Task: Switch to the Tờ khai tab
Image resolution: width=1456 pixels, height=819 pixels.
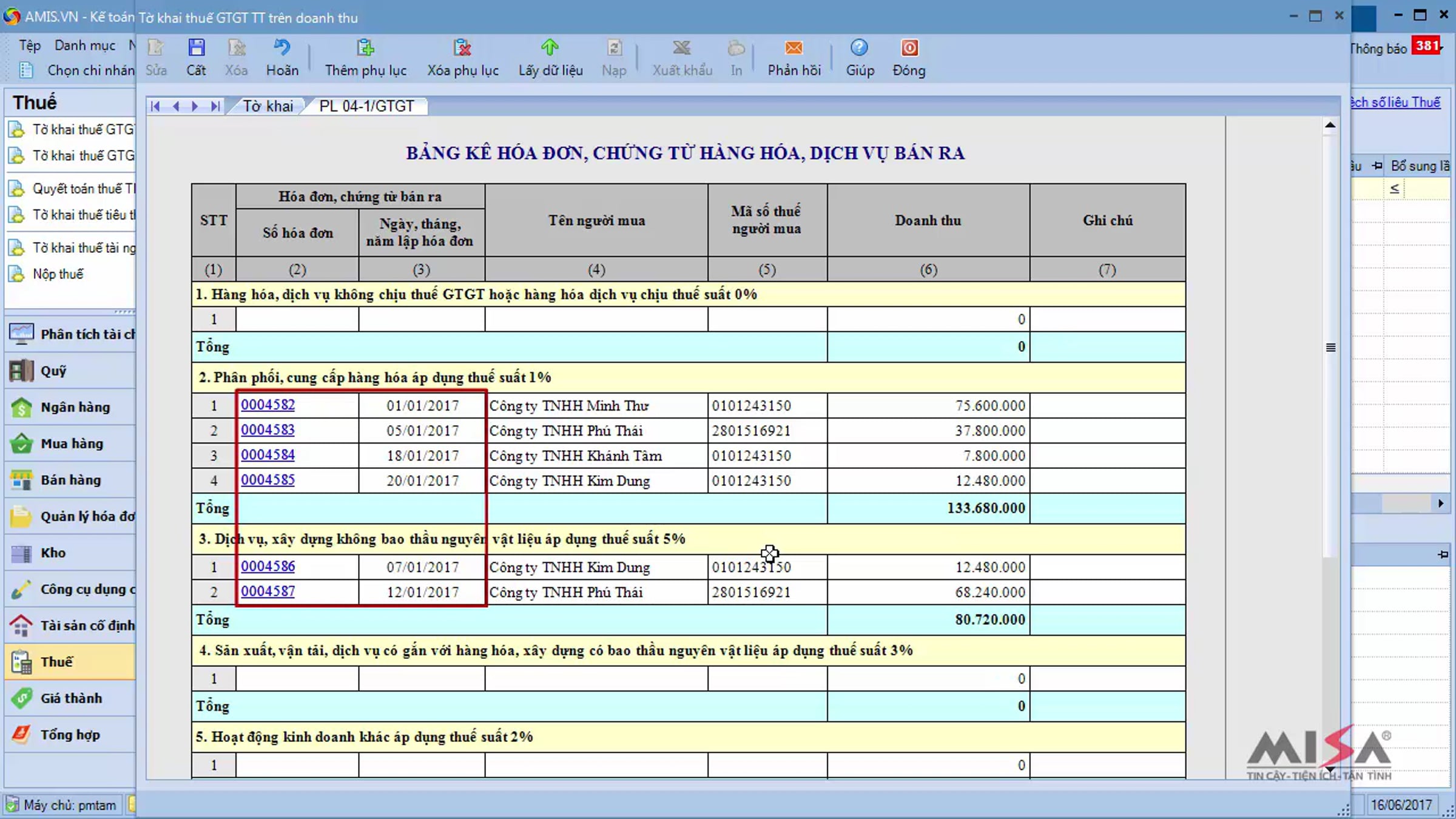Action: [x=268, y=106]
